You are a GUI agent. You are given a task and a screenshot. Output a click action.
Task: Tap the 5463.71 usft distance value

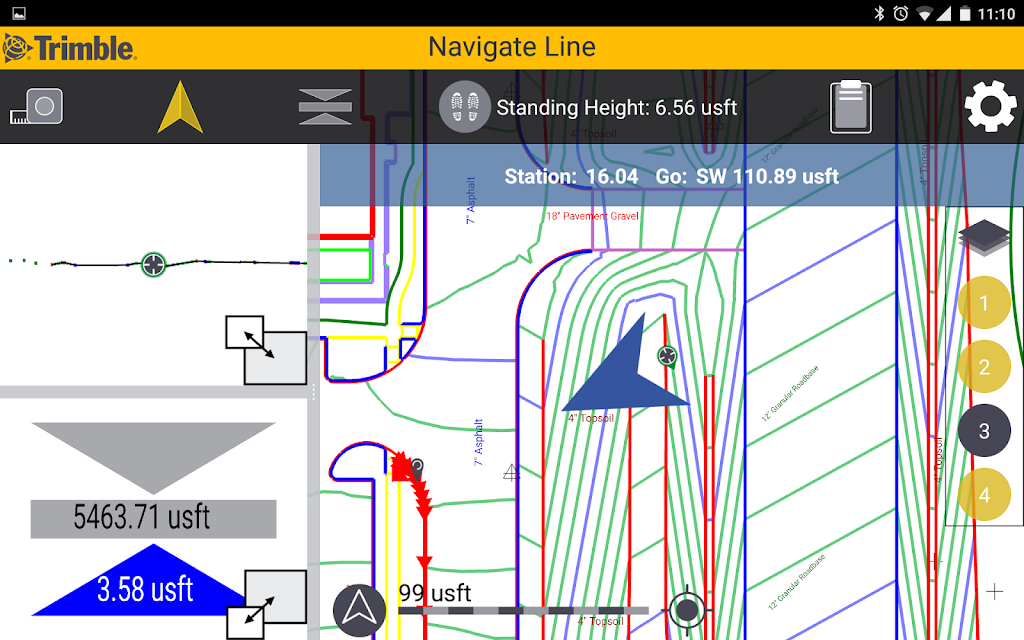(153, 519)
